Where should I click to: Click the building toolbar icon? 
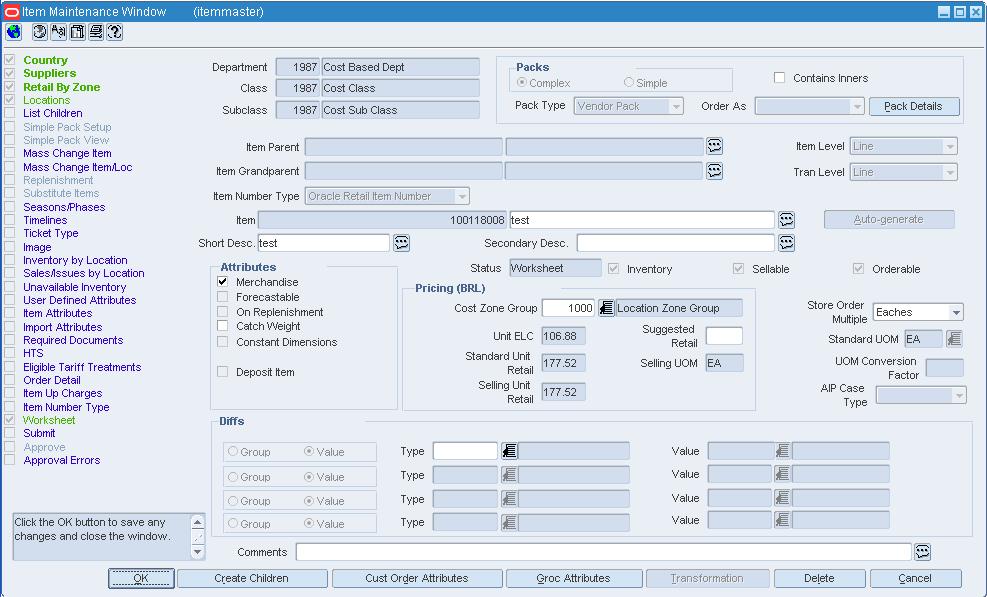click(77, 32)
